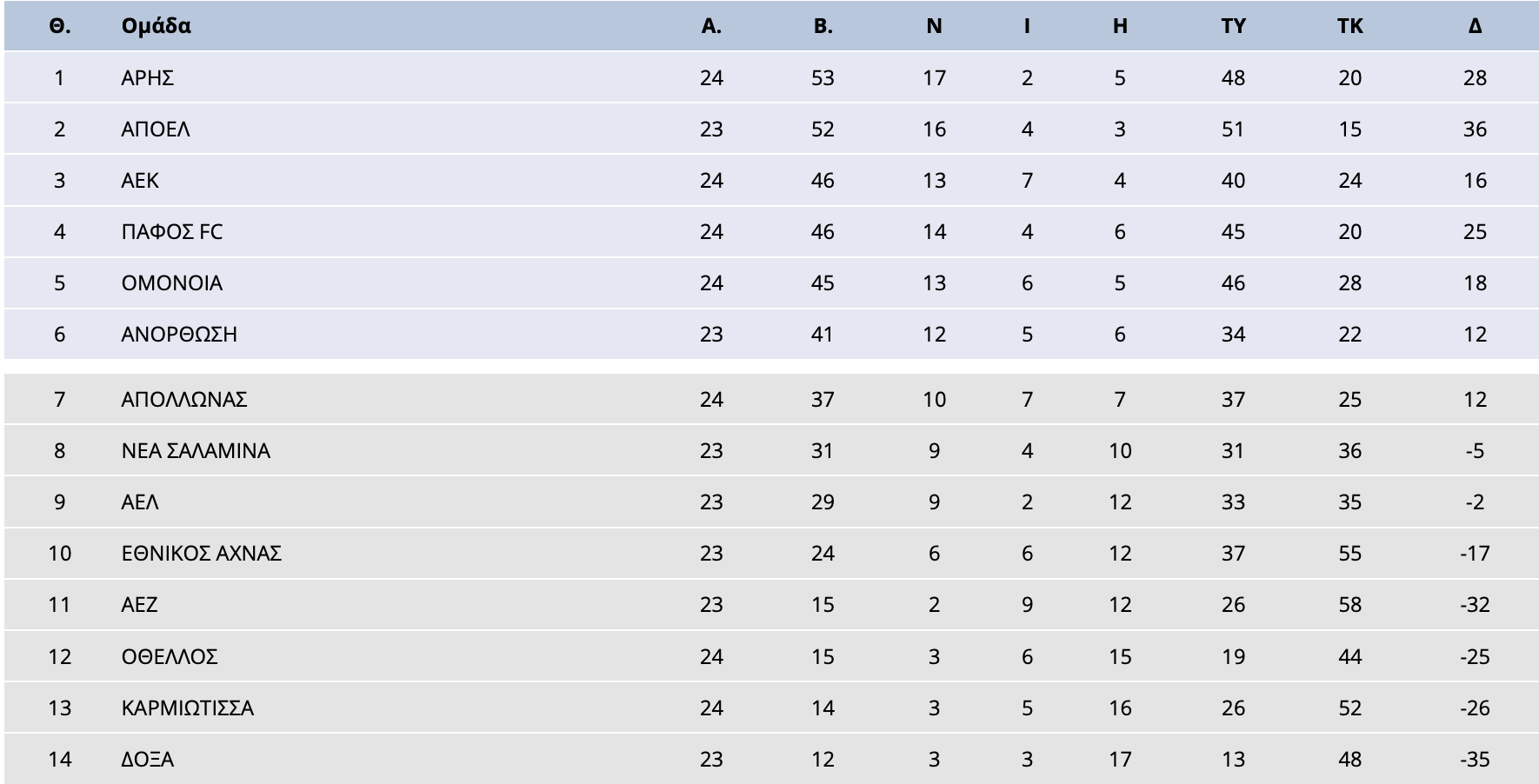This screenshot has width=1539, height=784.
Task: Select ΕΘΝΙΚΟΣ ΑΧΝΑΣ team
Action: pos(202,554)
